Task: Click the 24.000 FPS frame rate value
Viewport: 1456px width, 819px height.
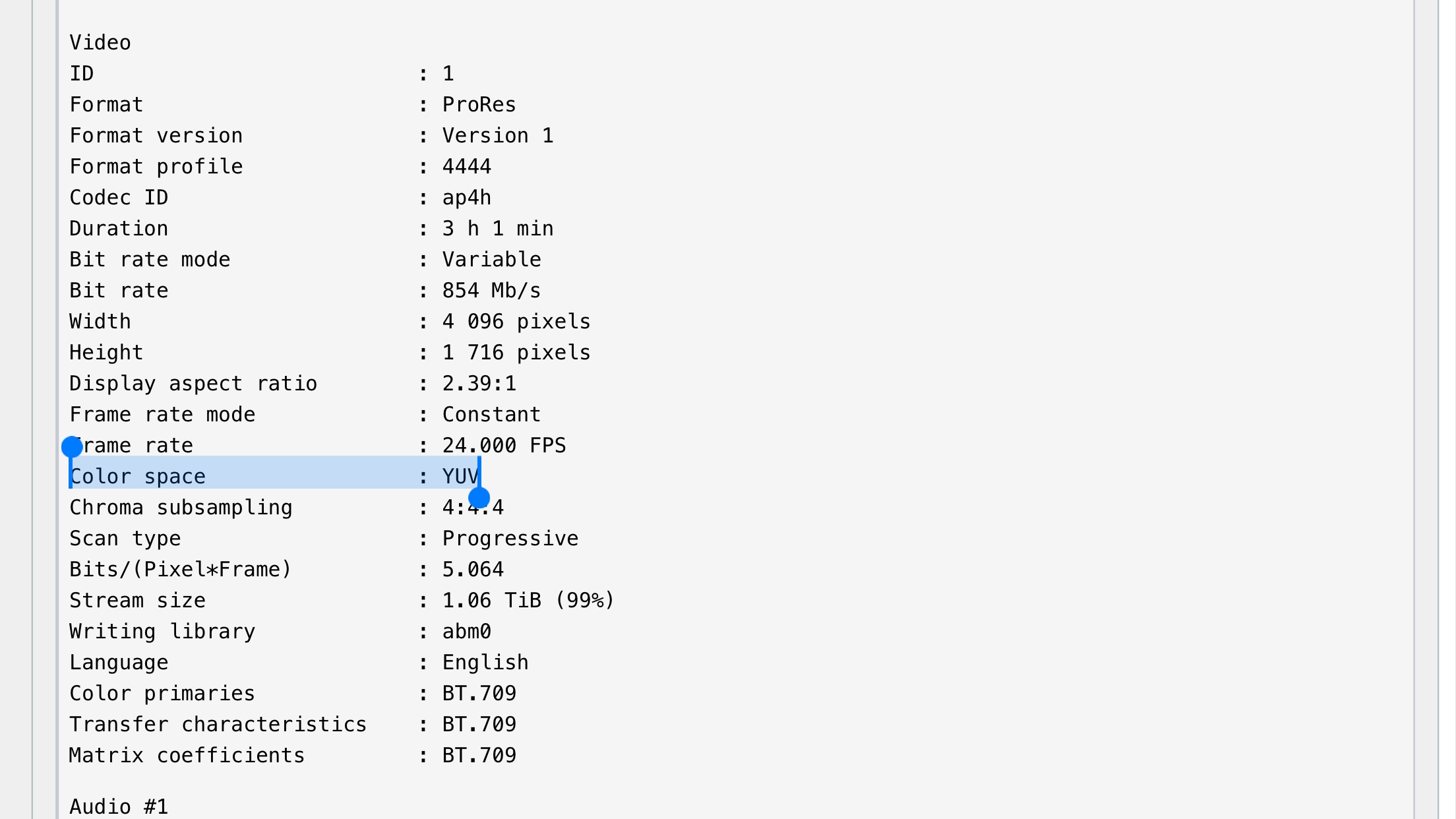Action: point(504,445)
